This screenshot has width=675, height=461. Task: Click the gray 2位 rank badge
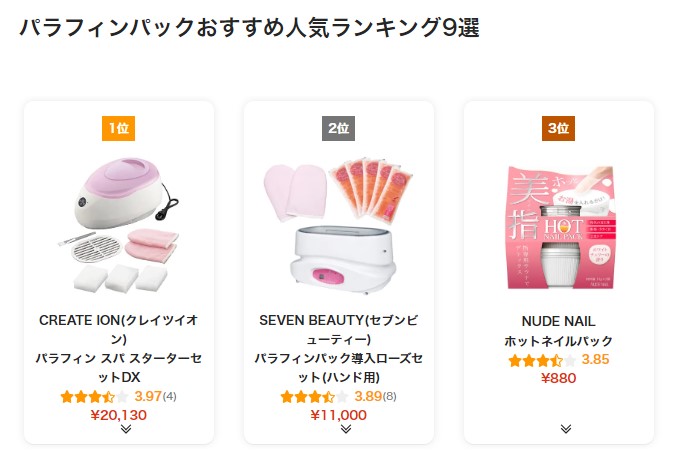pos(338,128)
